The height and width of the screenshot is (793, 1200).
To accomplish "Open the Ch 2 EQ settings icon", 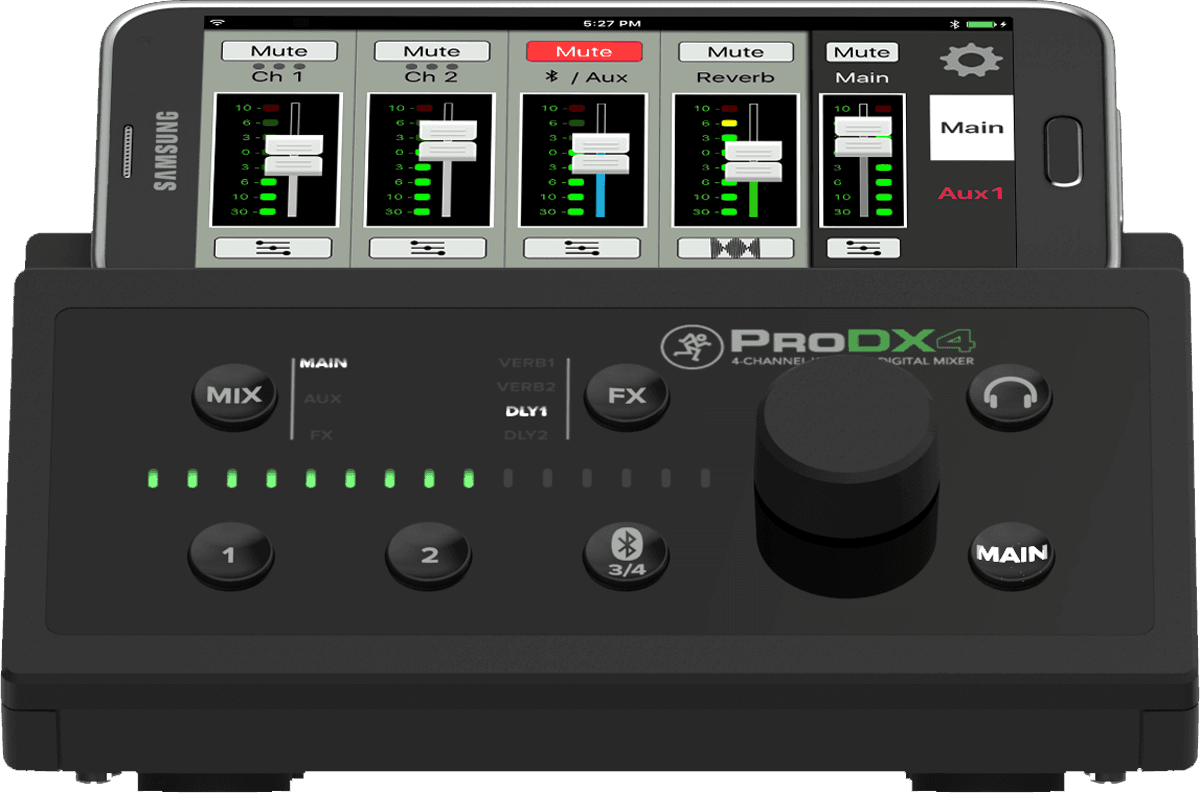I will [x=428, y=246].
